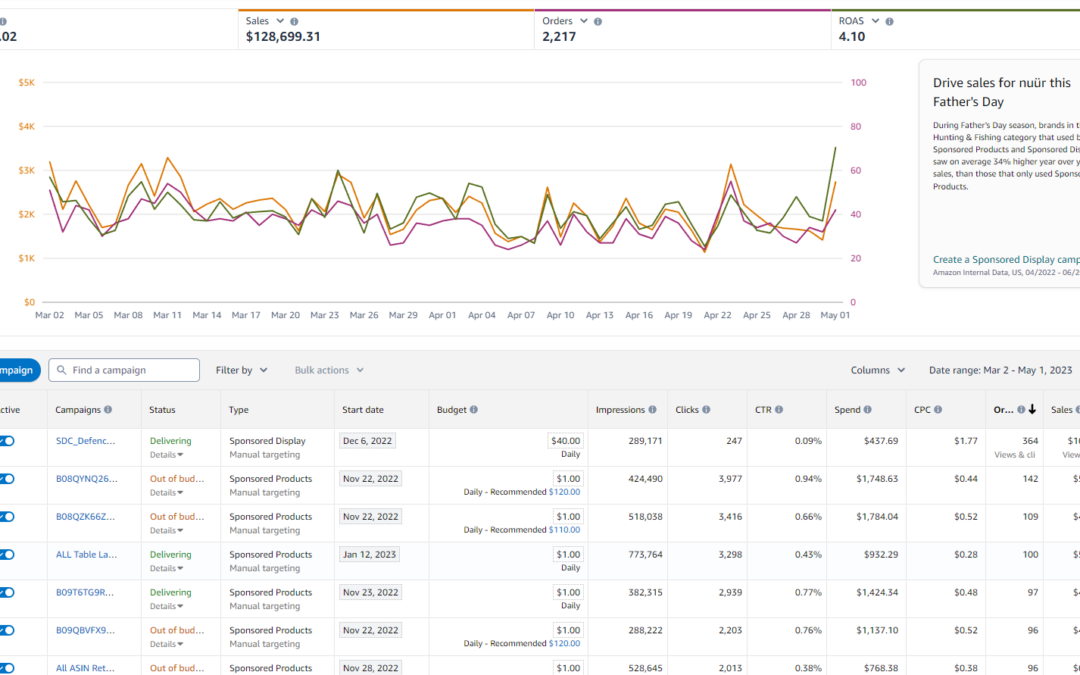Open the Columns dropdown
The height and width of the screenshot is (675, 1080).
(878, 370)
